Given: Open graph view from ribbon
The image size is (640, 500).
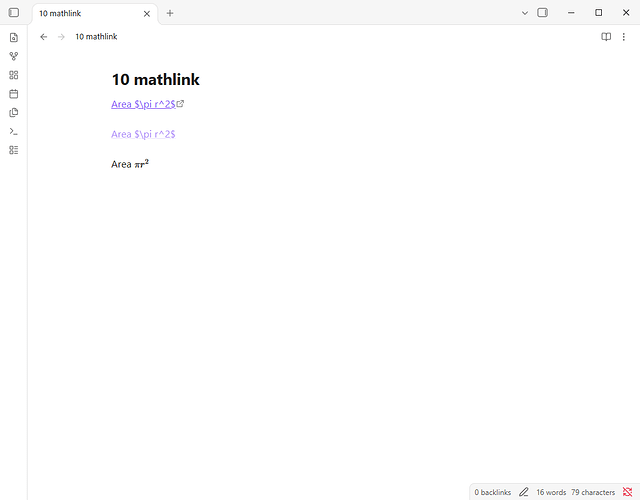Looking at the screenshot, I should (14, 56).
